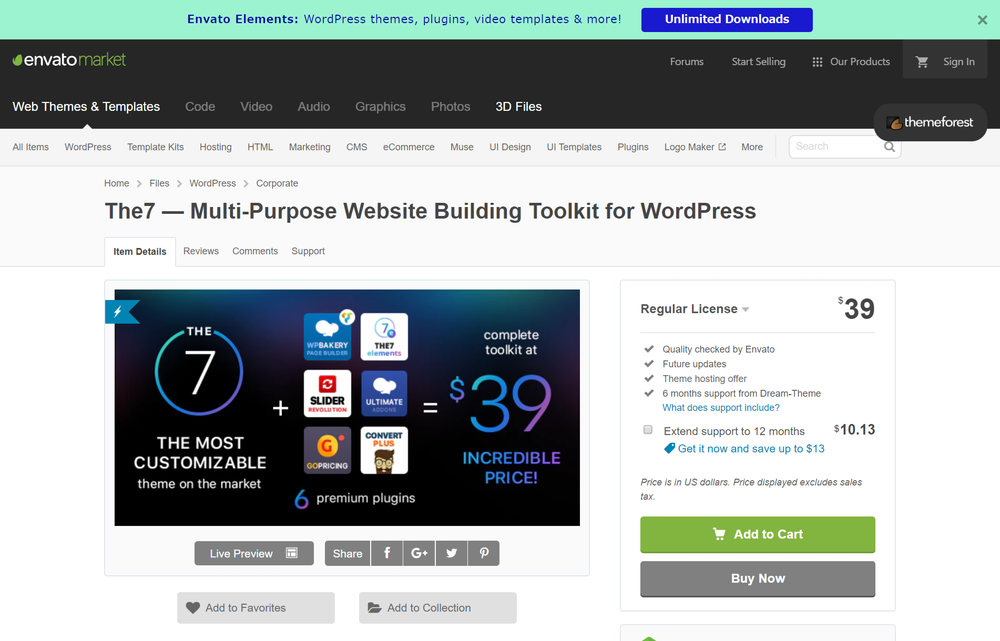
Task: Open UI Design category
Action: click(510, 147)
